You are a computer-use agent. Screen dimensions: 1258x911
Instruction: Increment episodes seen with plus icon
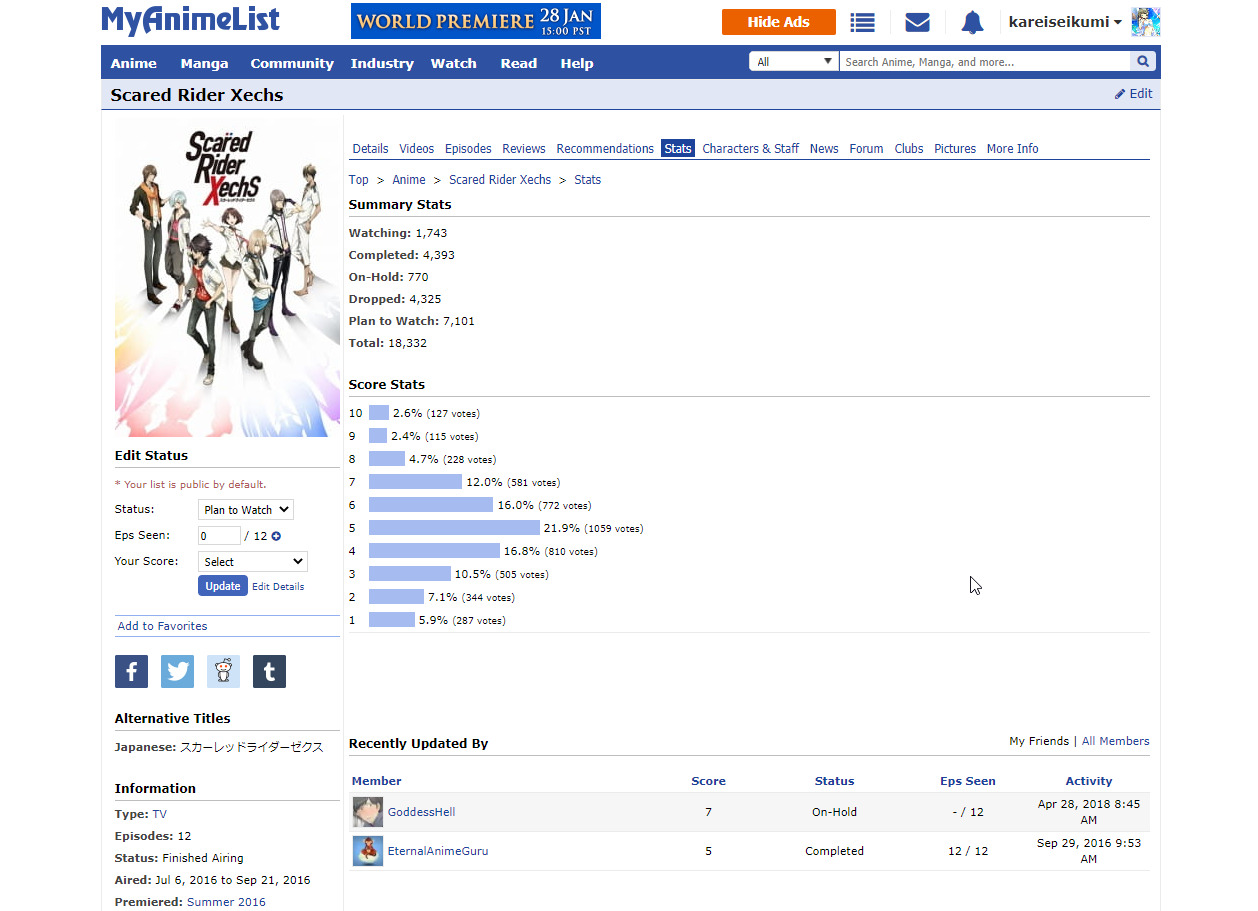tap(276, 536)
